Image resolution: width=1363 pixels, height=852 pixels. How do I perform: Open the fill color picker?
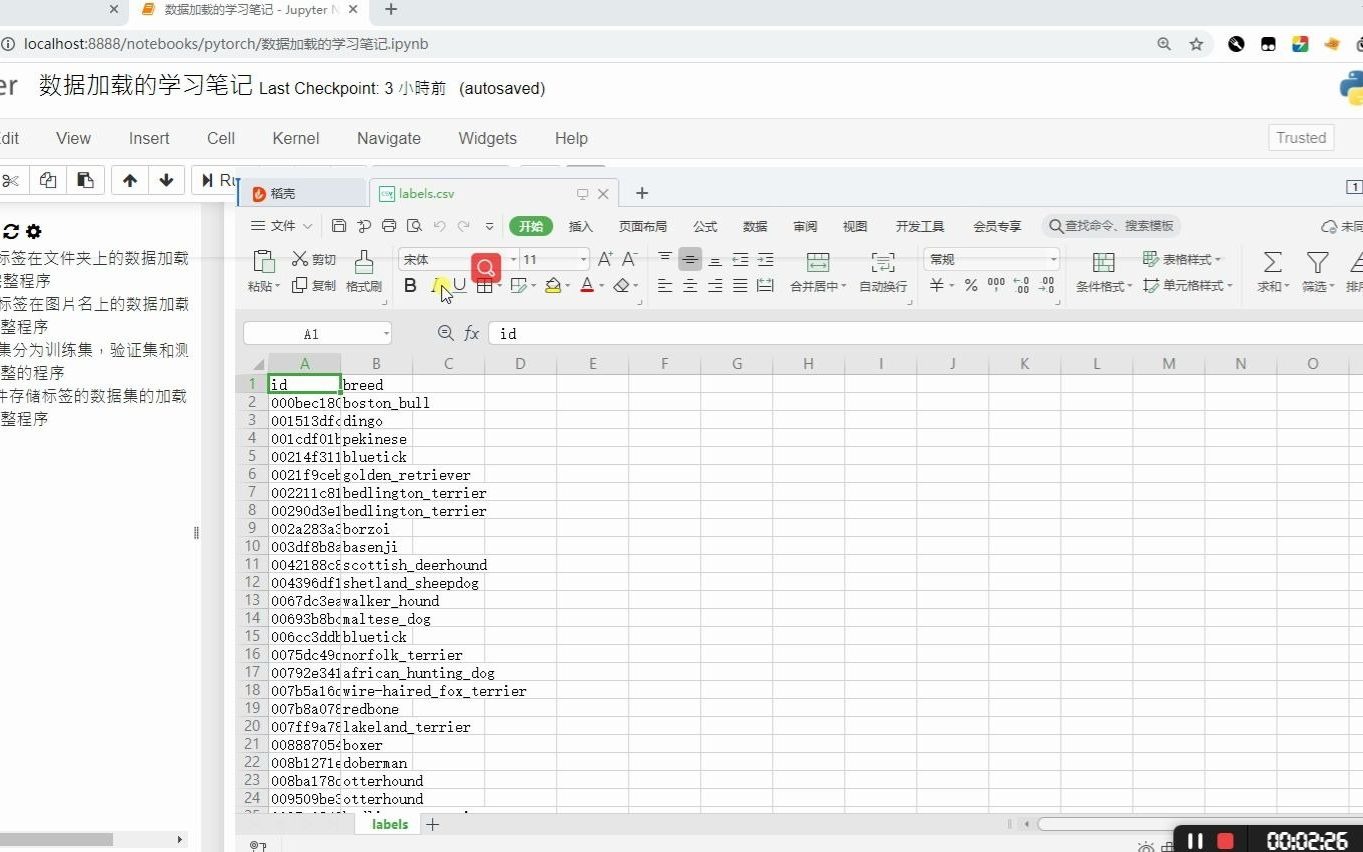click(x=553, y=286)
